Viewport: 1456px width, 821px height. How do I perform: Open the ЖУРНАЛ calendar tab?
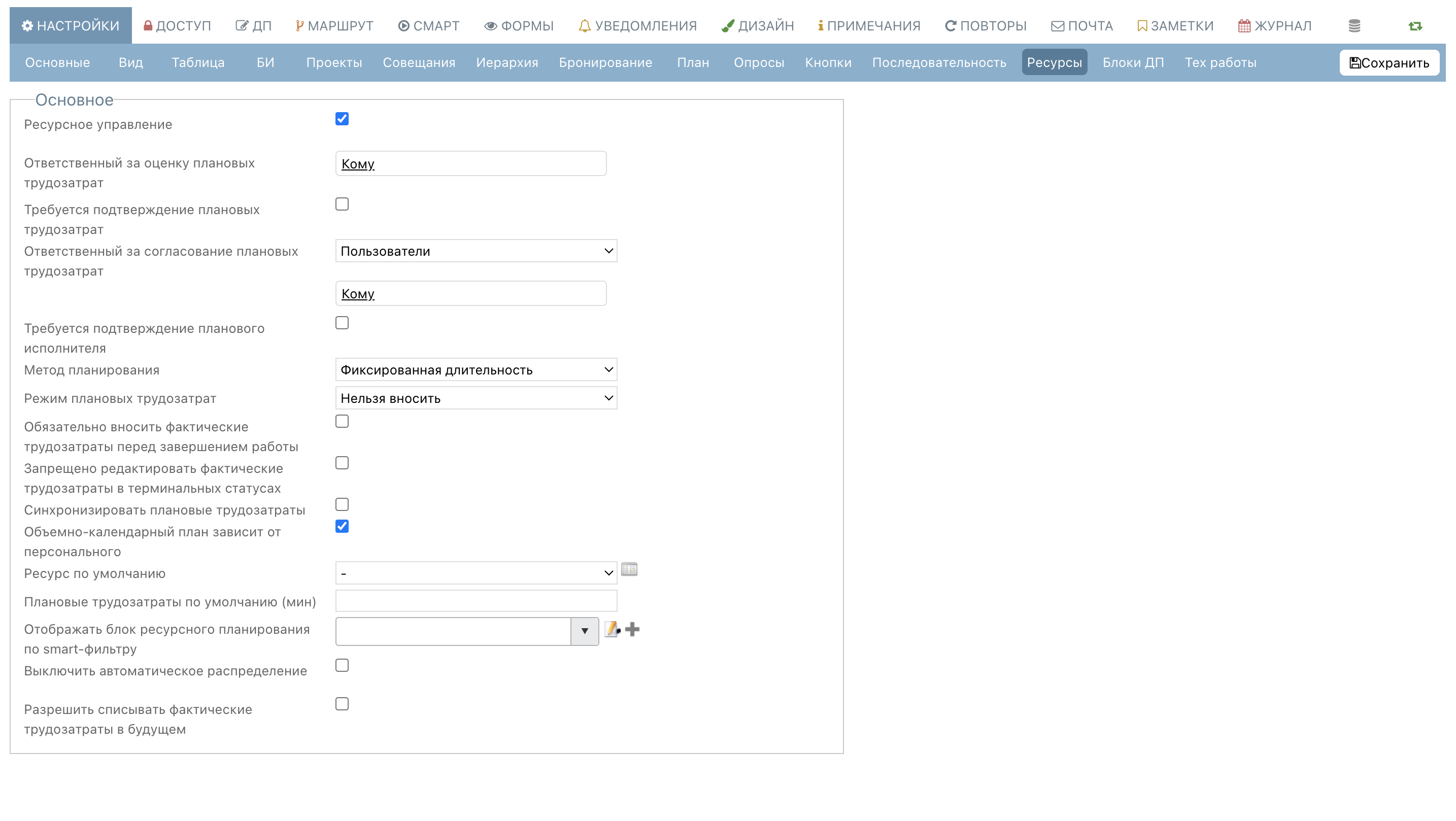pyautogui.click(x=1274, y=26)
